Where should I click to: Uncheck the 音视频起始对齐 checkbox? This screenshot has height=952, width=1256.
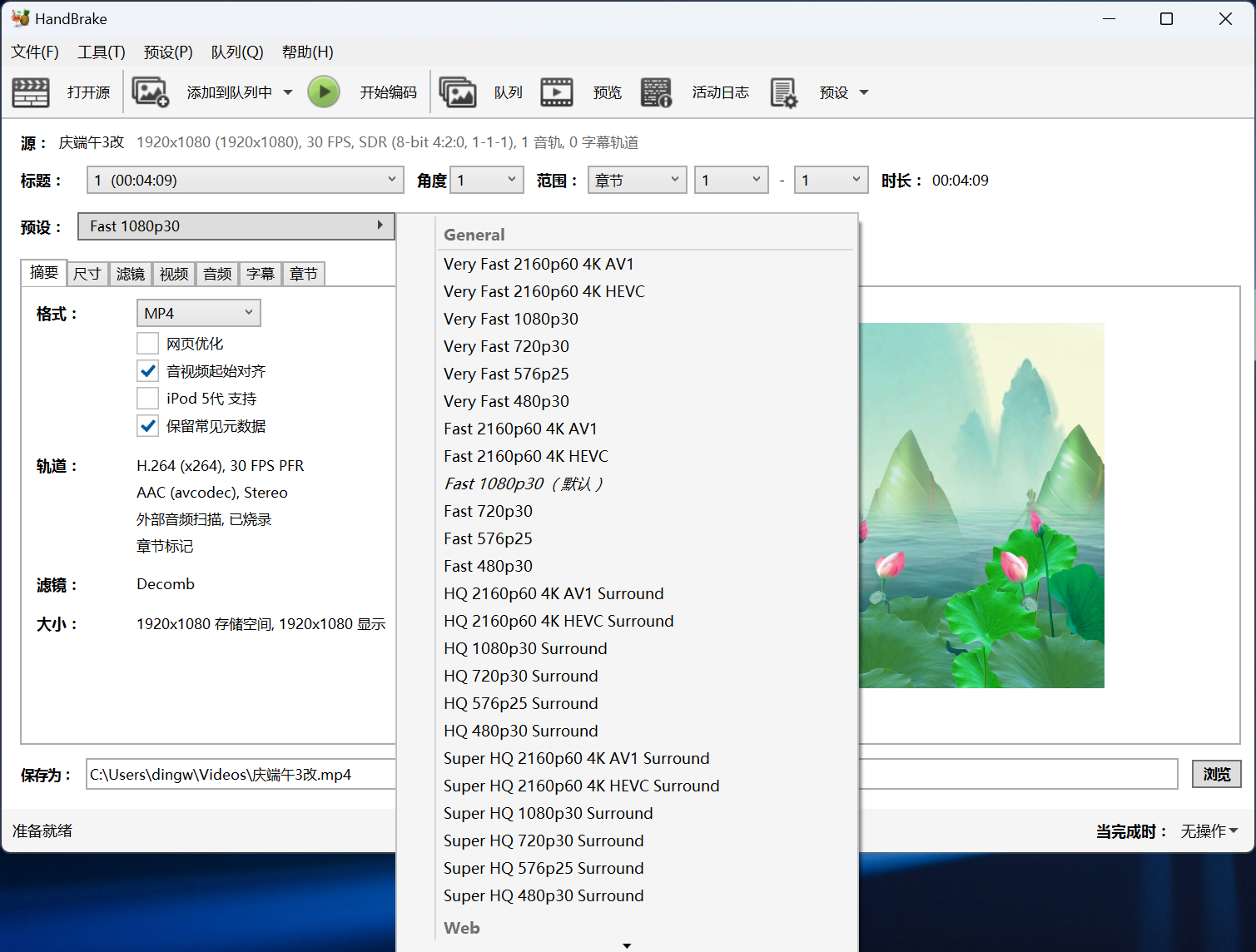[x=148, y=371]
